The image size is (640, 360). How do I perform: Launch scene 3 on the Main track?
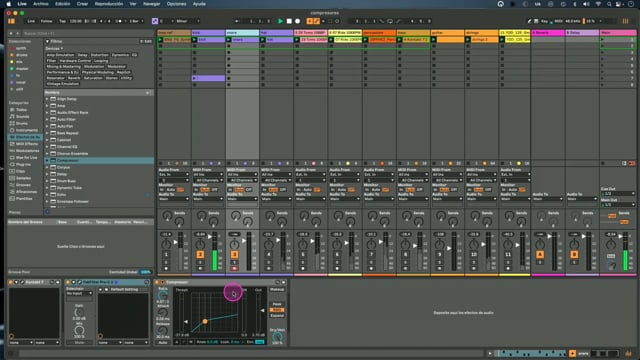tap(602, 52)
